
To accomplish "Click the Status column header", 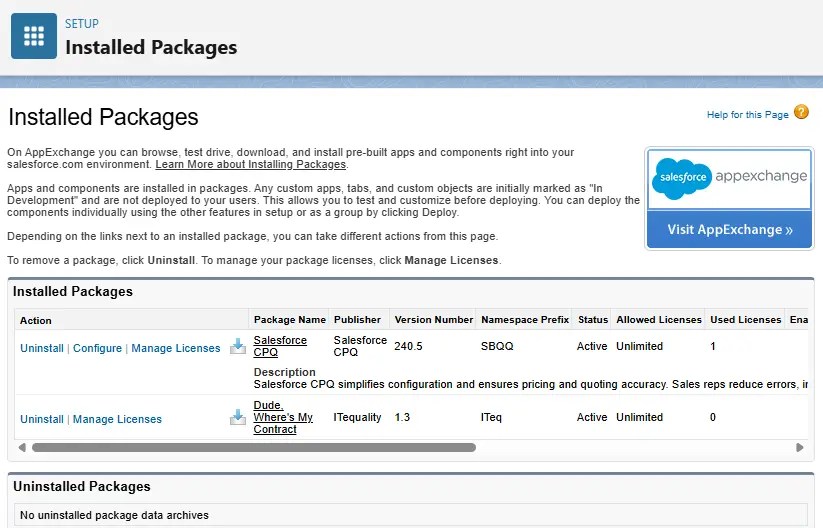I will tap(593, 319).
